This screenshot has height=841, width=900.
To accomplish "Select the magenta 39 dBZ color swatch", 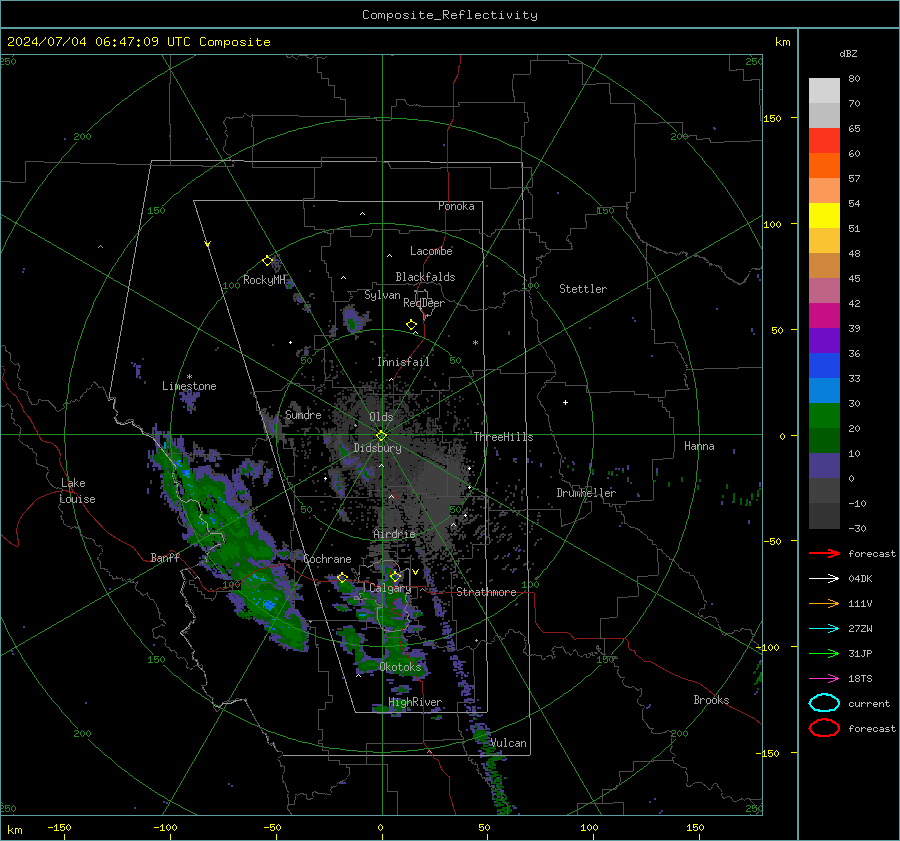I will pyautogui.click(x=824, y=315).
